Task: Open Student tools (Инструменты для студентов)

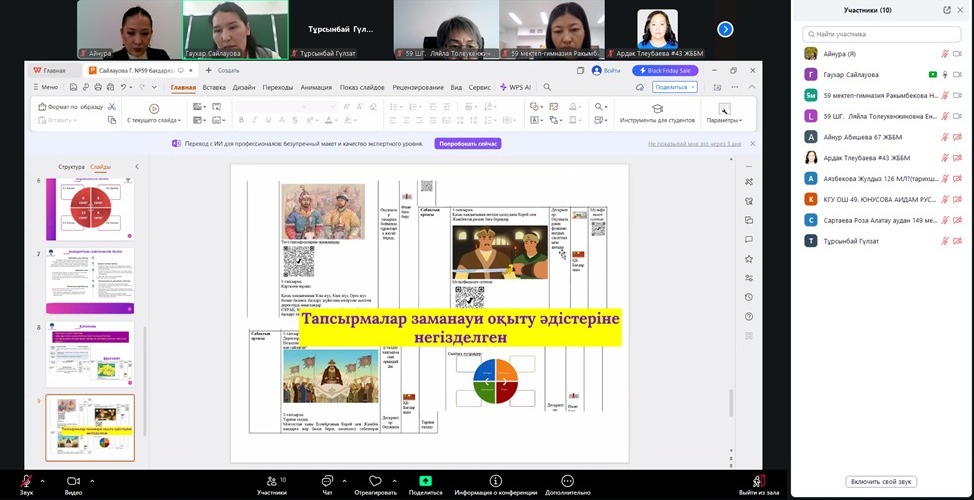Action: pos(657,108)
